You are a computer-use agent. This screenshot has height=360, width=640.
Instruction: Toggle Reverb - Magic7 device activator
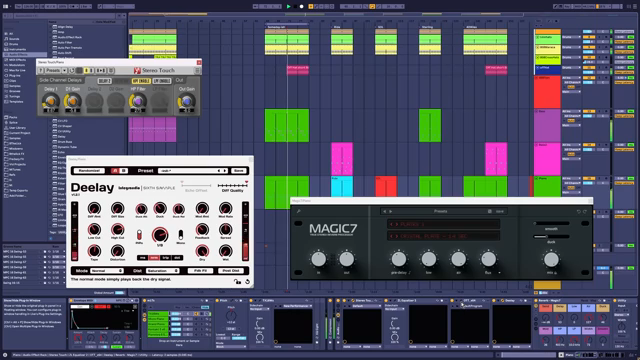[x=536, y=301]
